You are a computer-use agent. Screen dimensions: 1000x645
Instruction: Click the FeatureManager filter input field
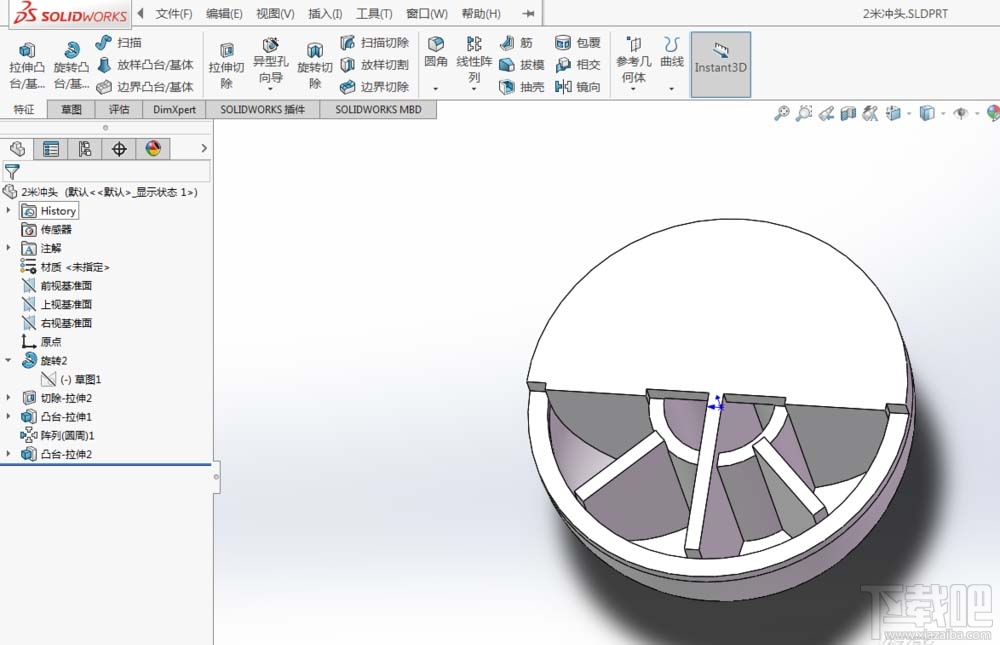110,172
